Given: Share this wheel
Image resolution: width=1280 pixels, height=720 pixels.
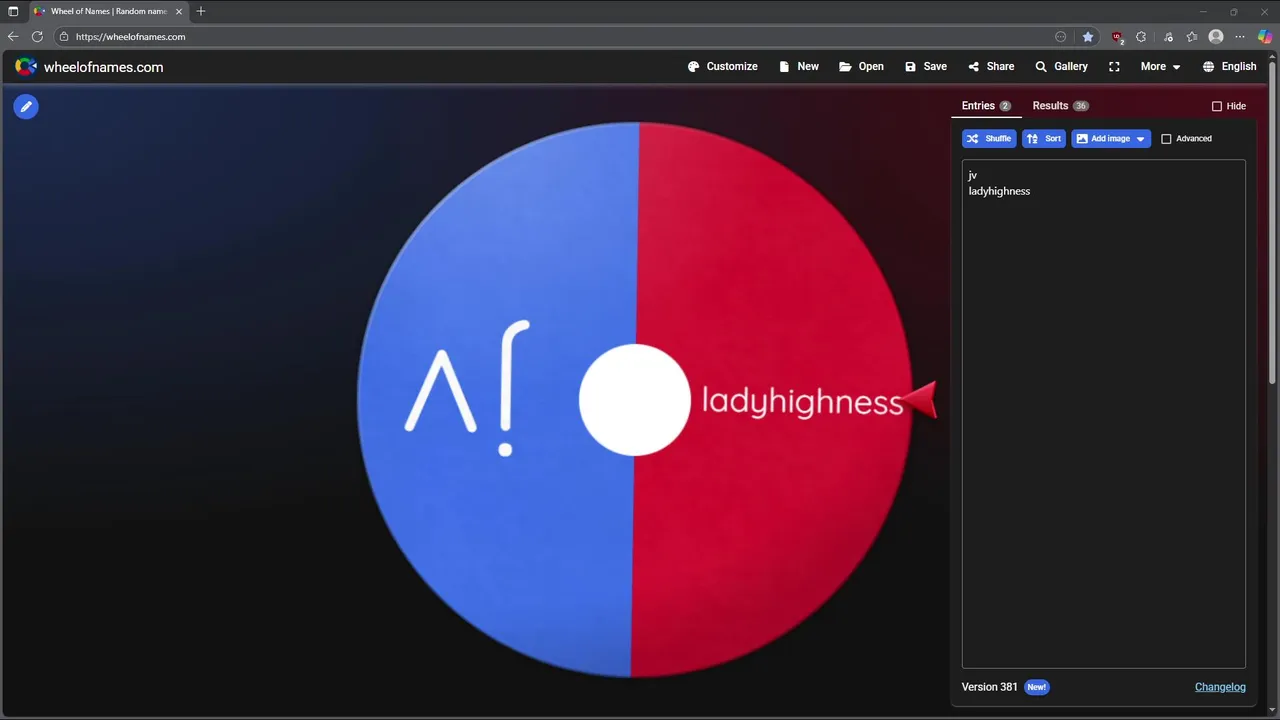Looking at the screenshot, I should tap(991, 66).
